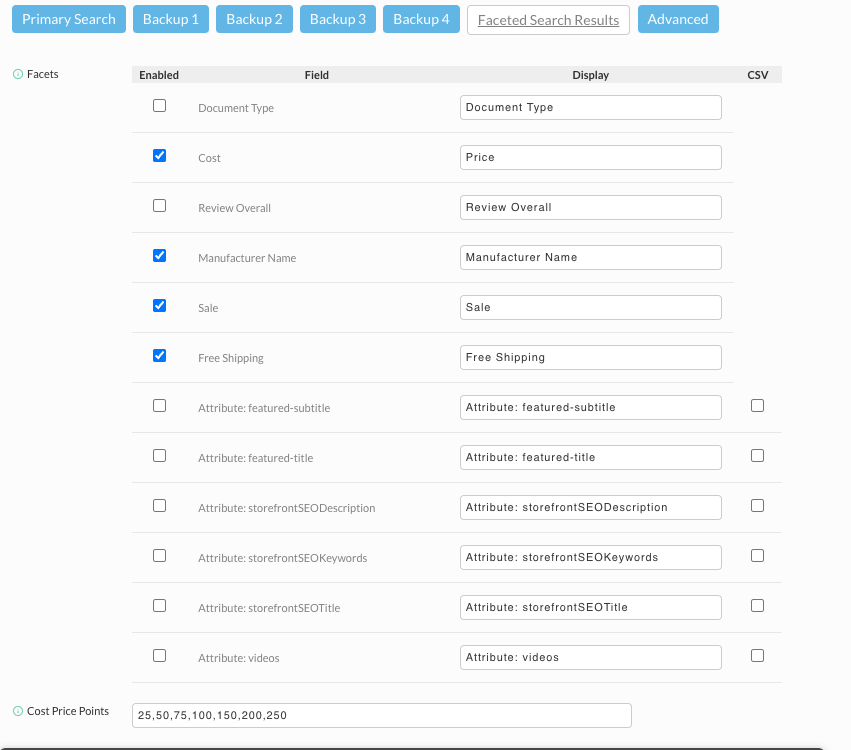851x750 pixels.
Task: Click the Cost field label
Action: click(209, 158)
